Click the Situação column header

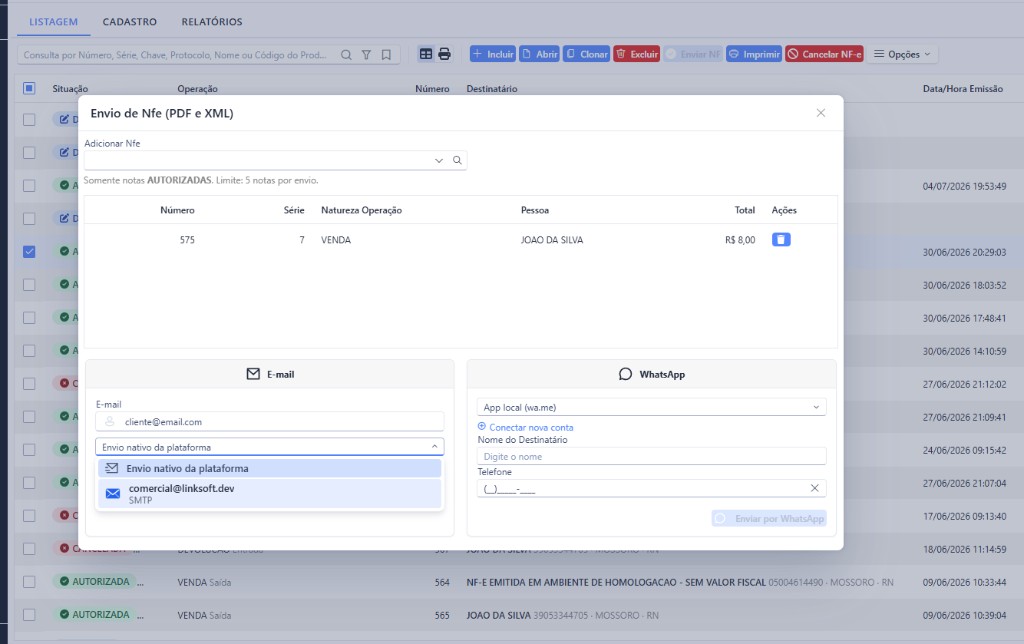click(70, 89)
